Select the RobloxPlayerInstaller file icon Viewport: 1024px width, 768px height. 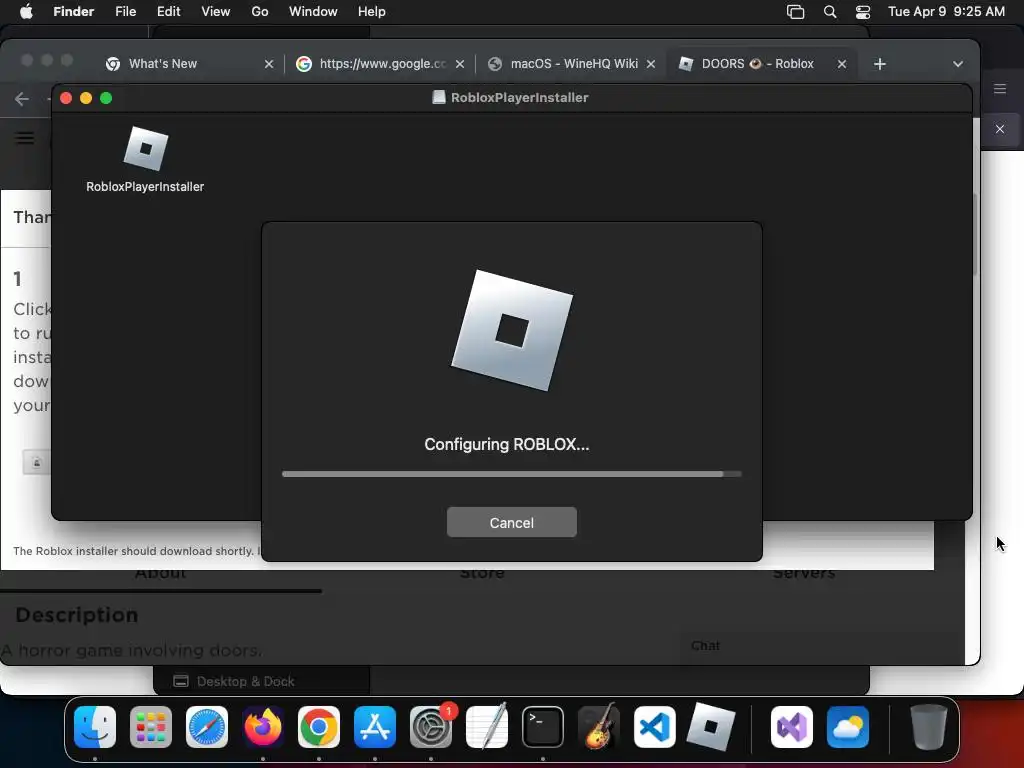tap(146, 148)
